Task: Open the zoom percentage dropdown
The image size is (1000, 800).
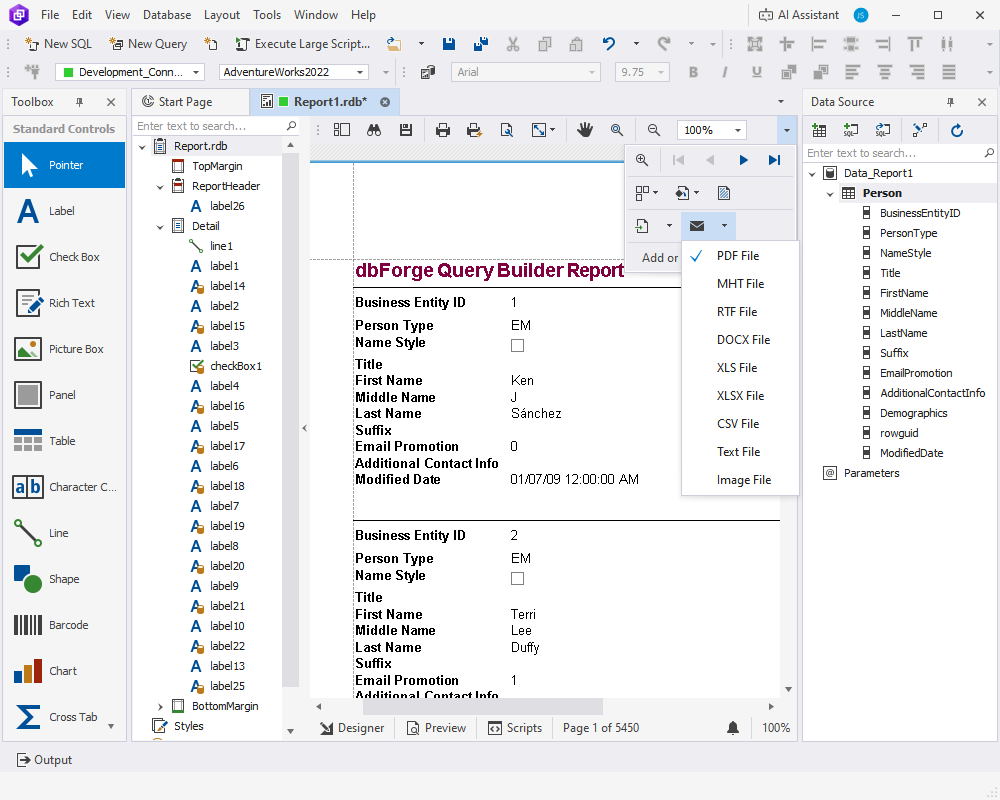Action: pos(739,129)
